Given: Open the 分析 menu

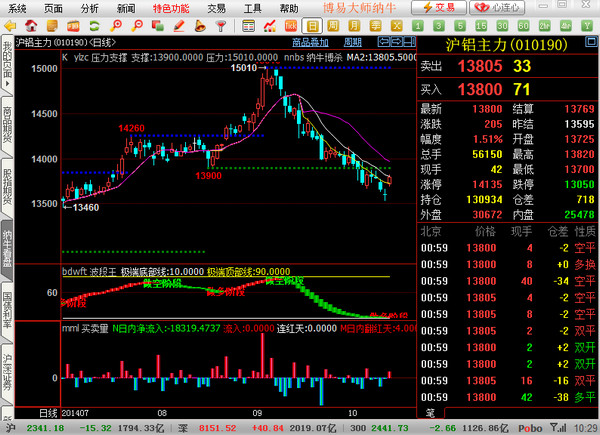Looking at the screenshot, I should (90, 8).
